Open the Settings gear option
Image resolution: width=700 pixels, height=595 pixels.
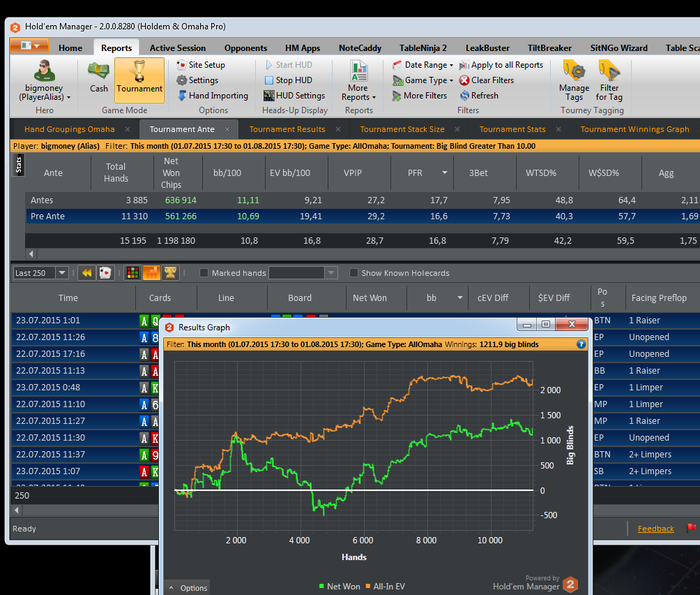(x=197, y=80)
